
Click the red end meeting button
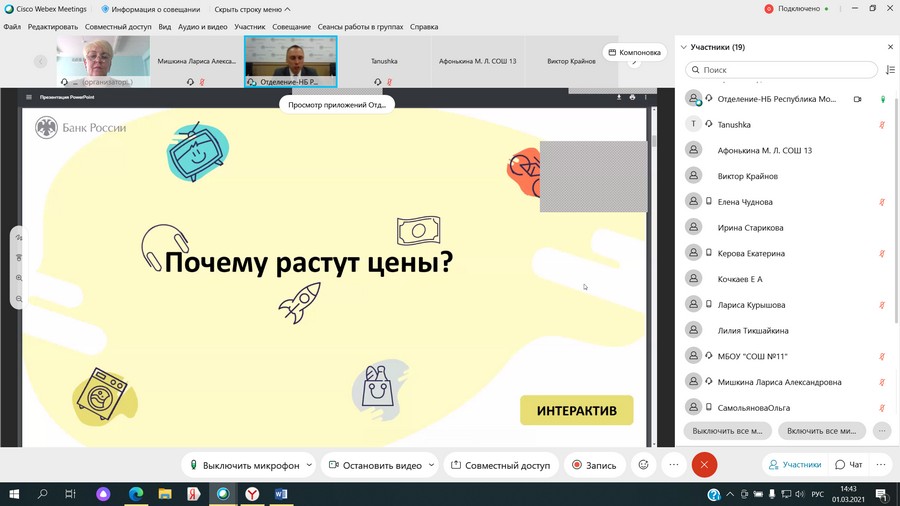pos(704,465)
